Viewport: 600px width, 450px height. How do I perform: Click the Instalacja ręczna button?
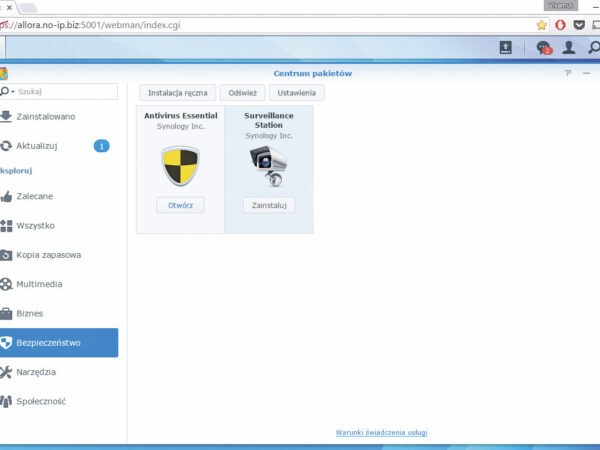tap(177, 92)
